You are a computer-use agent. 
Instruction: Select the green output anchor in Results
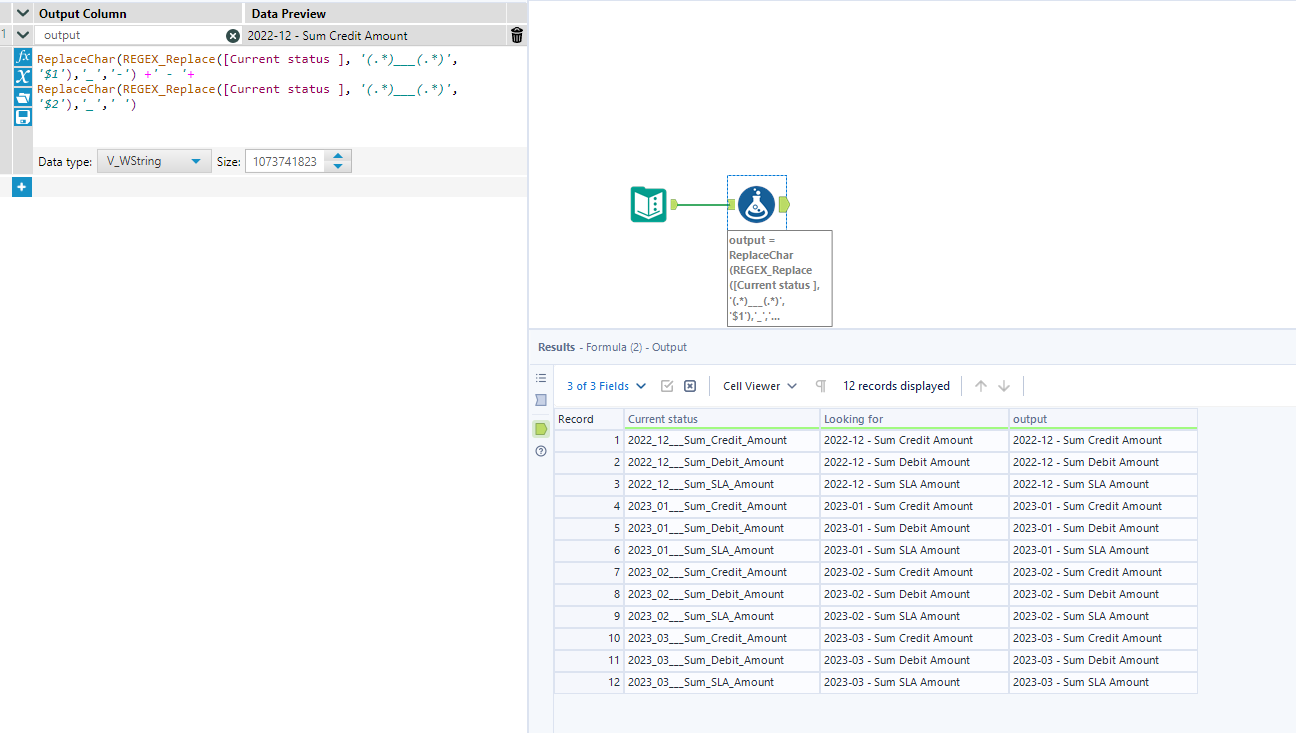[541, 427]
